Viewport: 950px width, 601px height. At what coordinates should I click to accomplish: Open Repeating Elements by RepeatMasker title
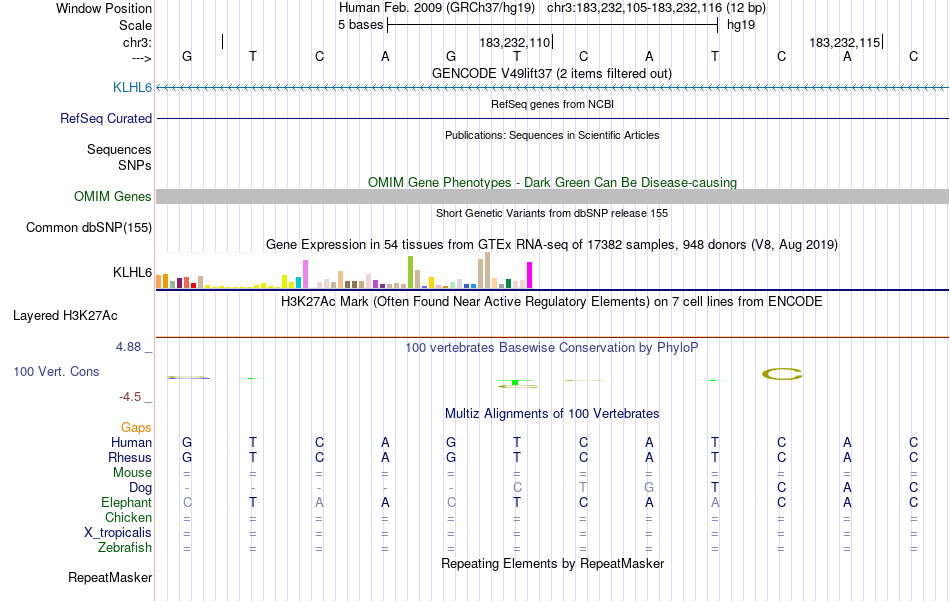(x=552, y=564)
